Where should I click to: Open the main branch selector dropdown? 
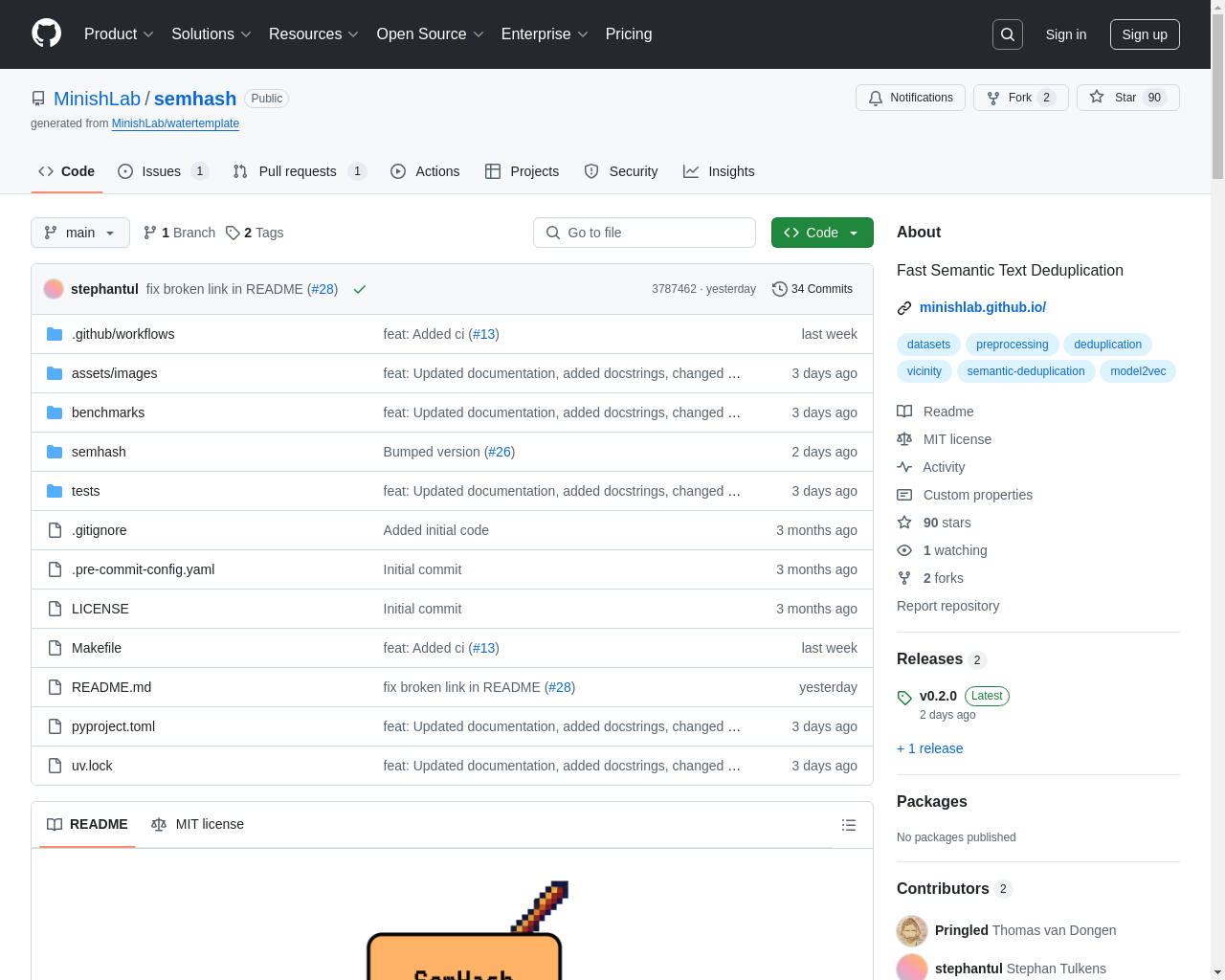coord(80,233)
